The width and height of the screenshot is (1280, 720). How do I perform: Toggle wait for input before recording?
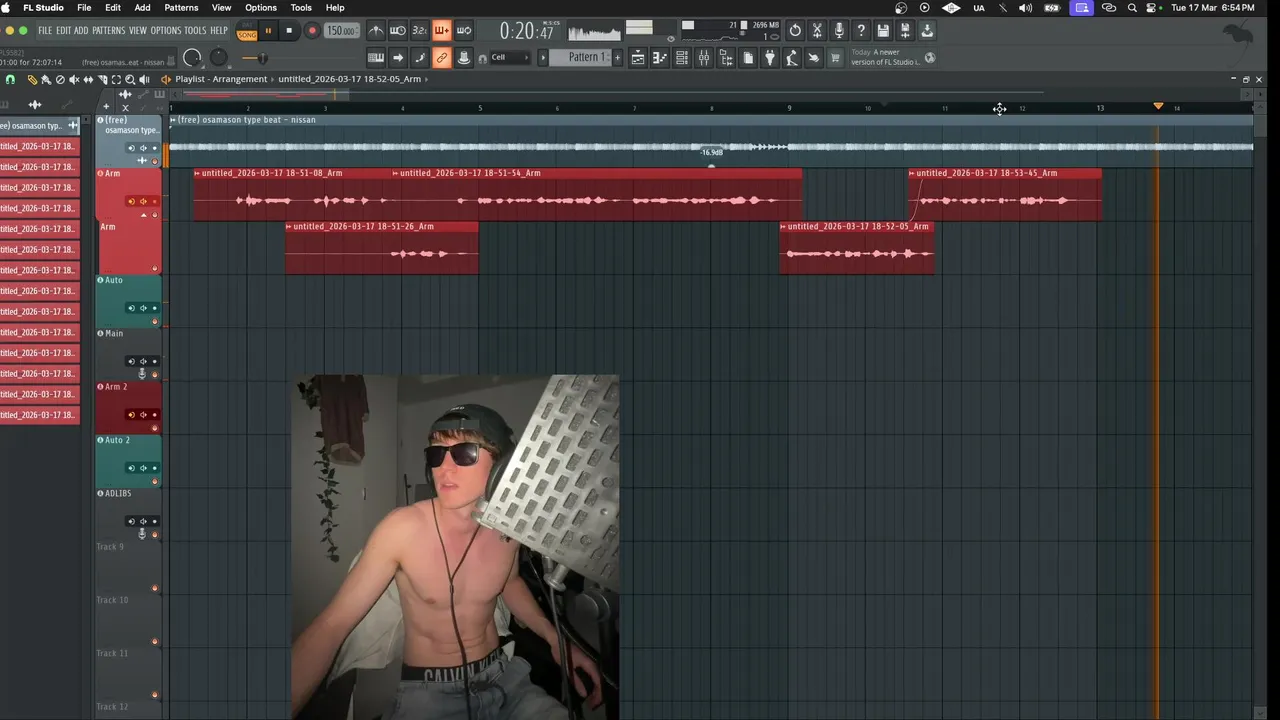(x=398, y=31)
